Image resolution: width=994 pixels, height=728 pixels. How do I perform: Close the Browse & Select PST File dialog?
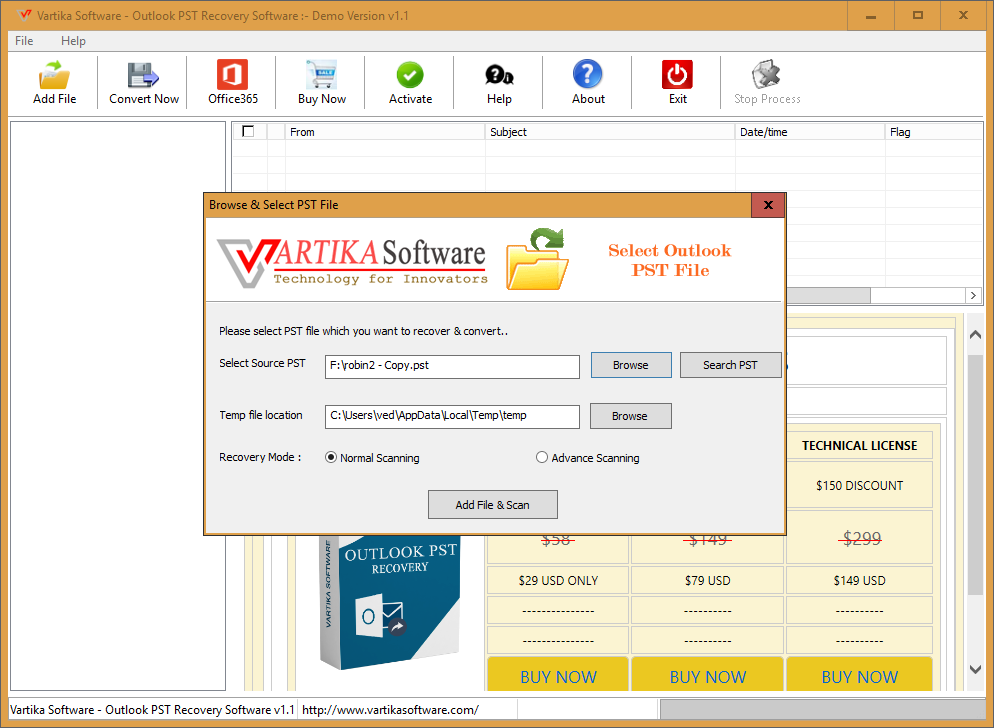click(x=768, y=205)
